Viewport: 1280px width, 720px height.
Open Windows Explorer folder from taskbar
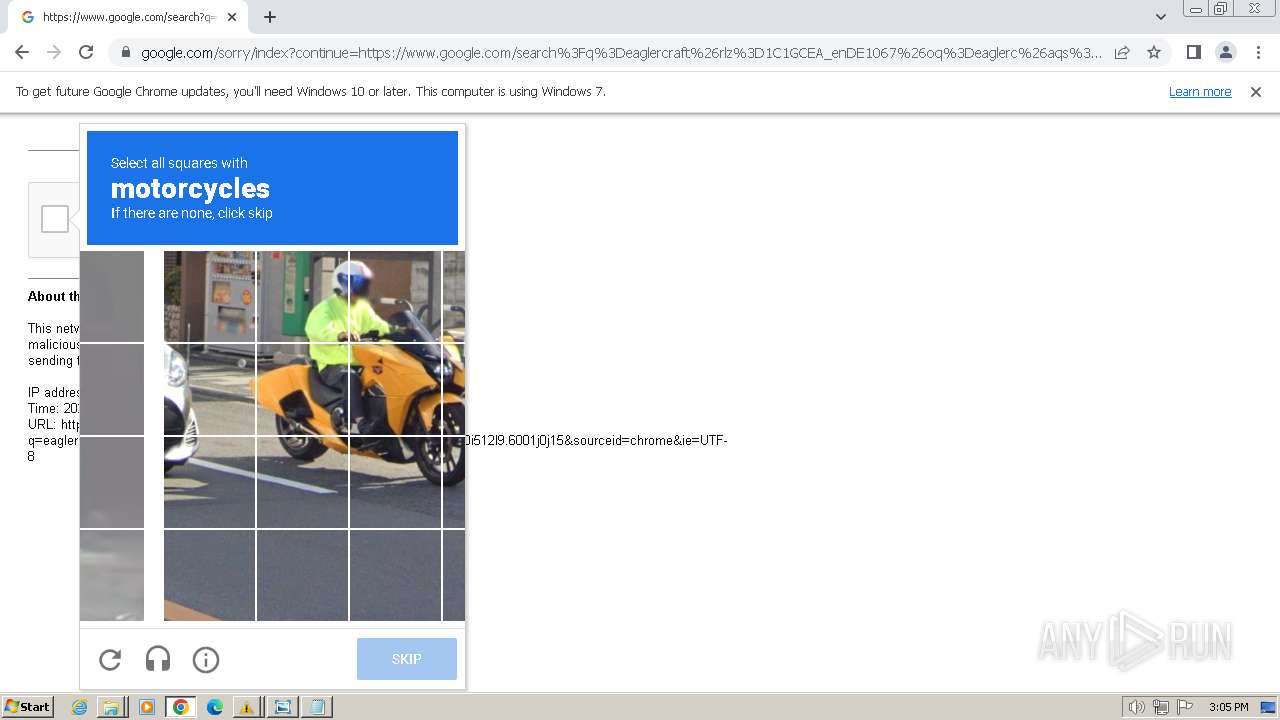(111, 707)
